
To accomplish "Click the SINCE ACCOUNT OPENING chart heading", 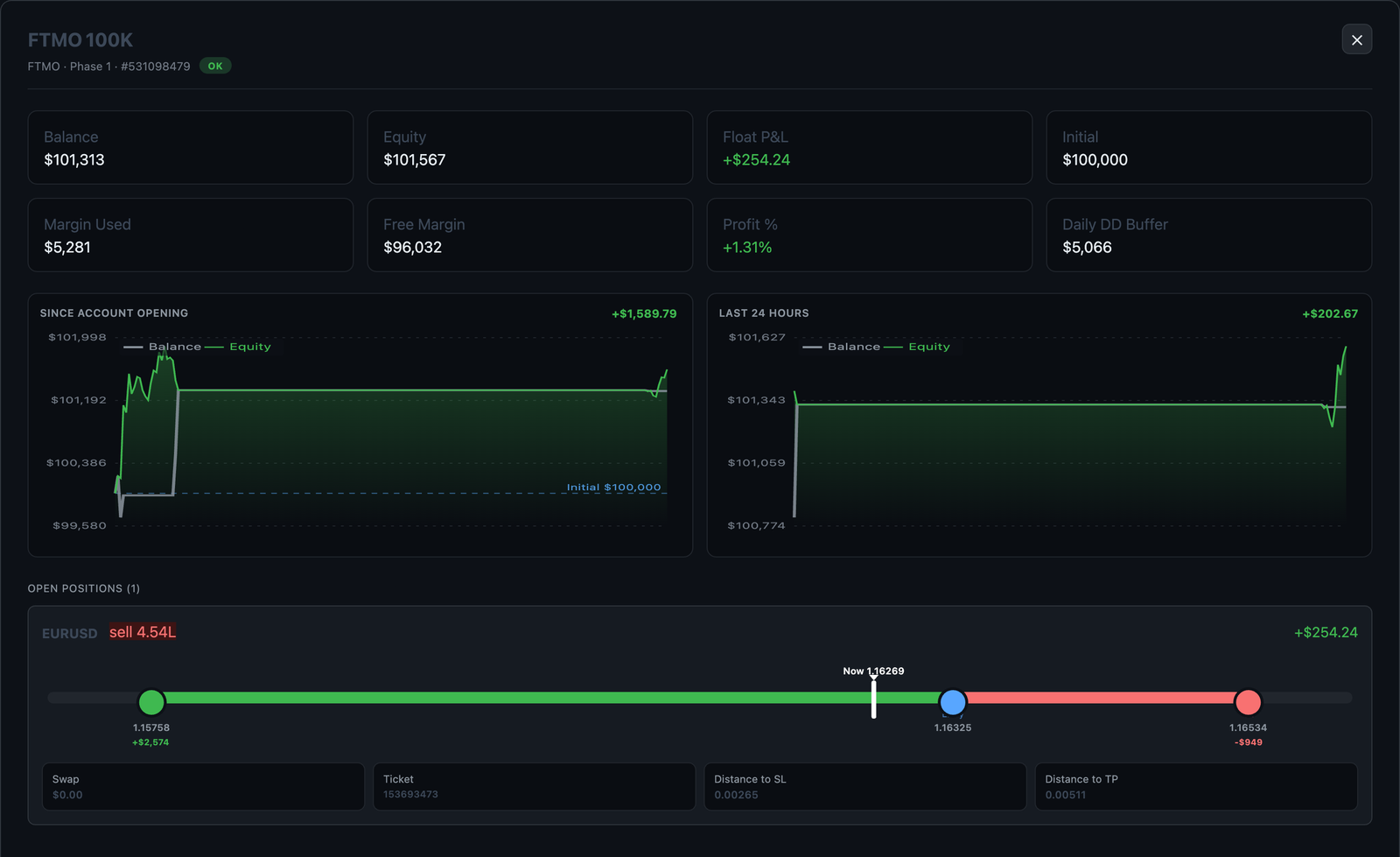I will (114, 313).
